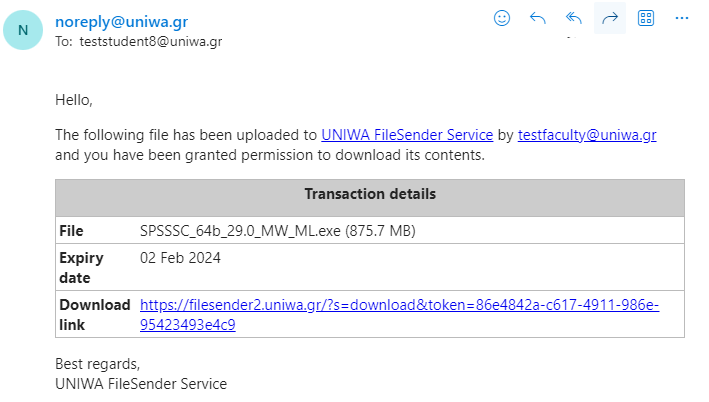The width and height of the screenshot is (709, 402).
Task: Click the 02 Feb 2024 expiry value
Action: tap(180, 258)
